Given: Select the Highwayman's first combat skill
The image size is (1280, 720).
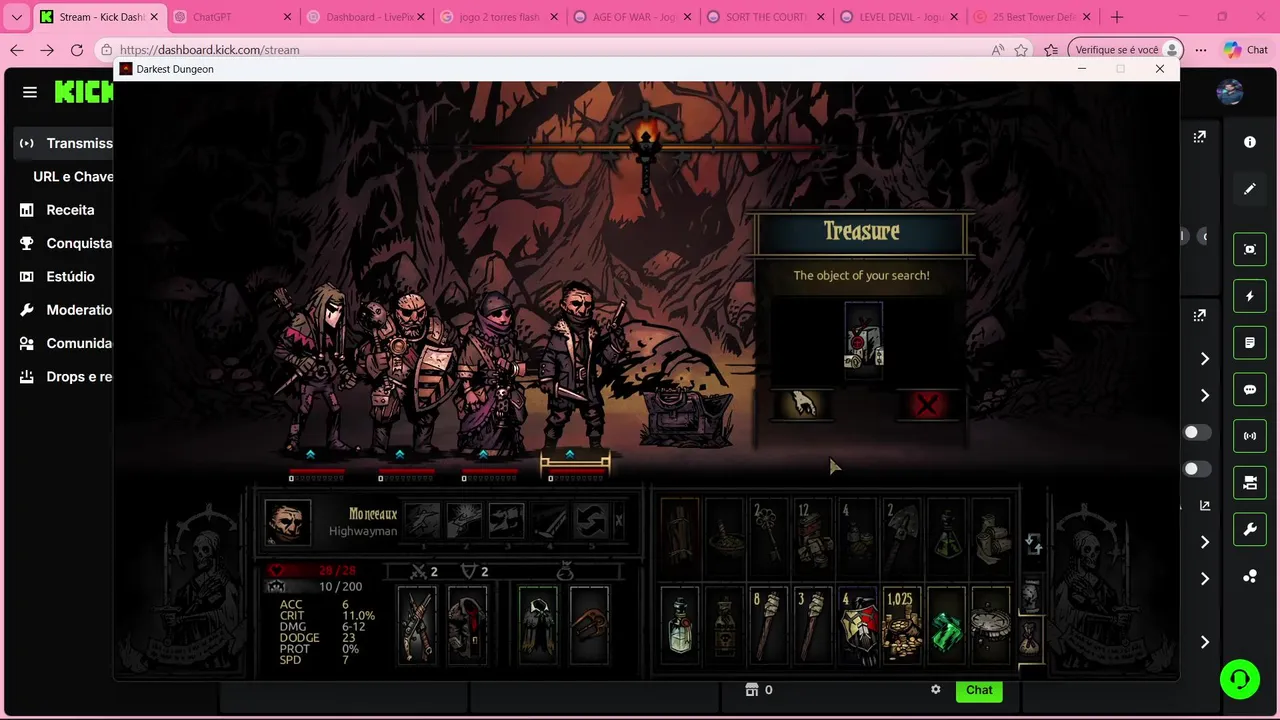Looking at the screenshot, I should click(x=423, y=521).
